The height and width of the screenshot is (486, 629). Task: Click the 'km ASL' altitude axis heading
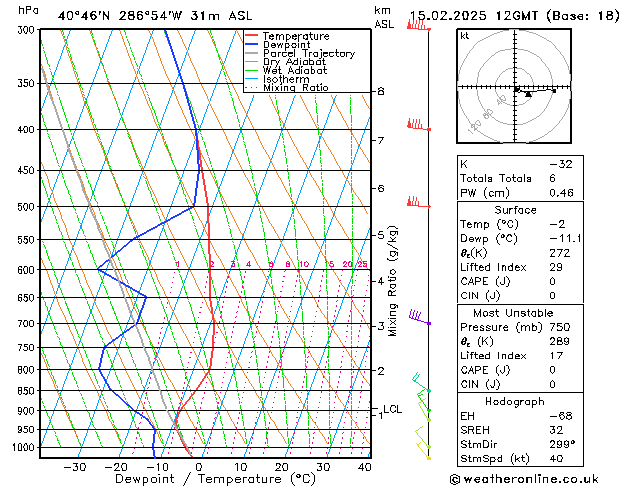point(384,17)
